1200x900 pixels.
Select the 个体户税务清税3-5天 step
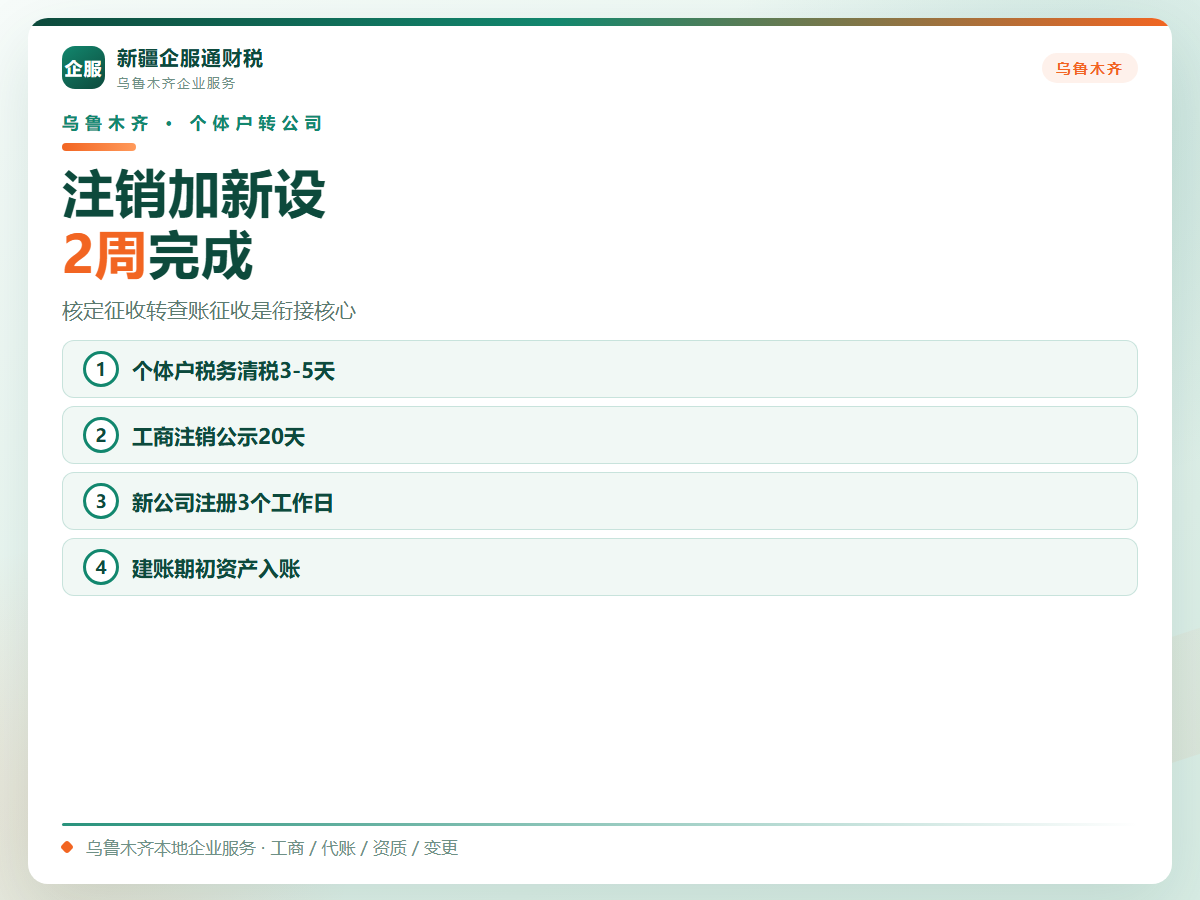coord(600,369)
